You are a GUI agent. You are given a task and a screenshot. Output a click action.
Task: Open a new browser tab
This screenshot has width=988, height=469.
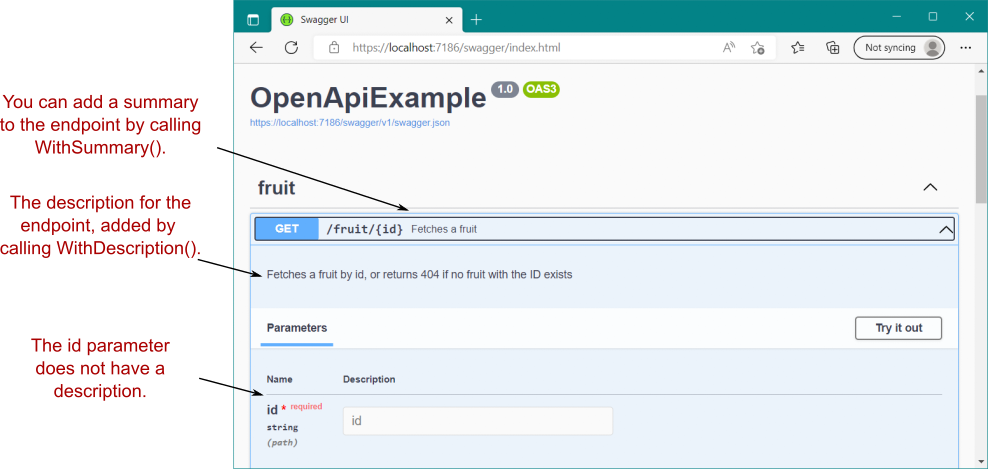[x=476, y=20]
